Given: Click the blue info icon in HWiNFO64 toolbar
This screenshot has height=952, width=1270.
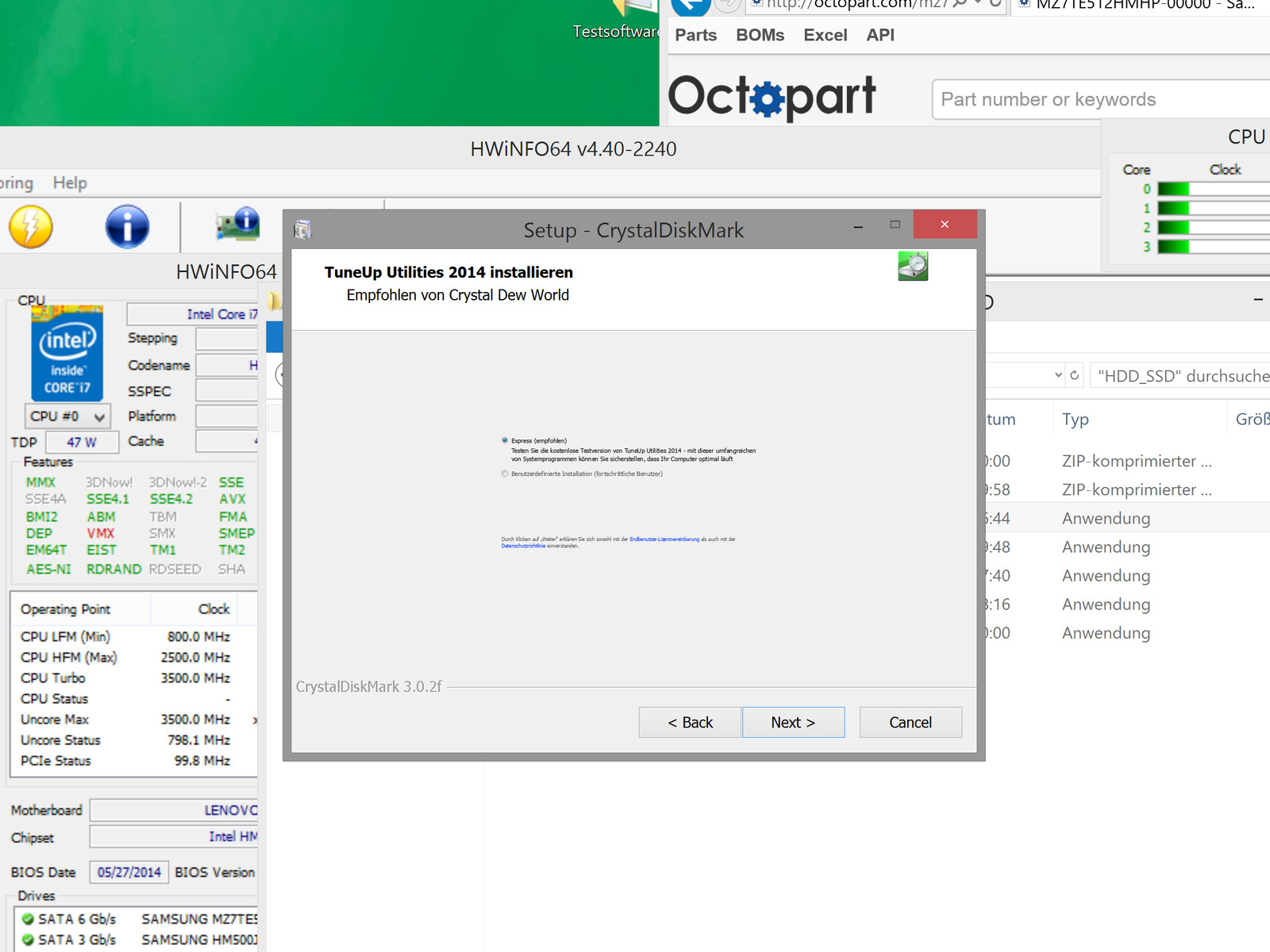Looking at the screenshot, I should 127,227.
